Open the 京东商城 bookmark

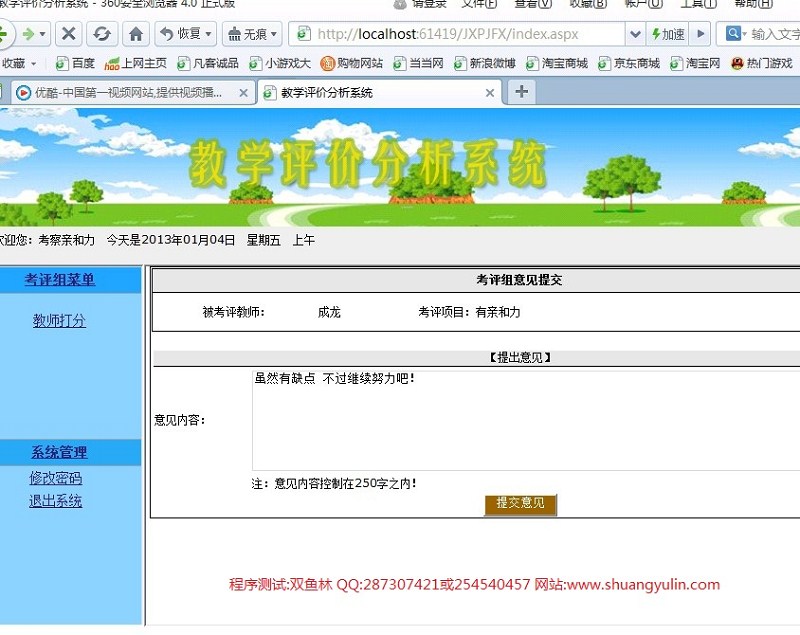coord(629,63)
